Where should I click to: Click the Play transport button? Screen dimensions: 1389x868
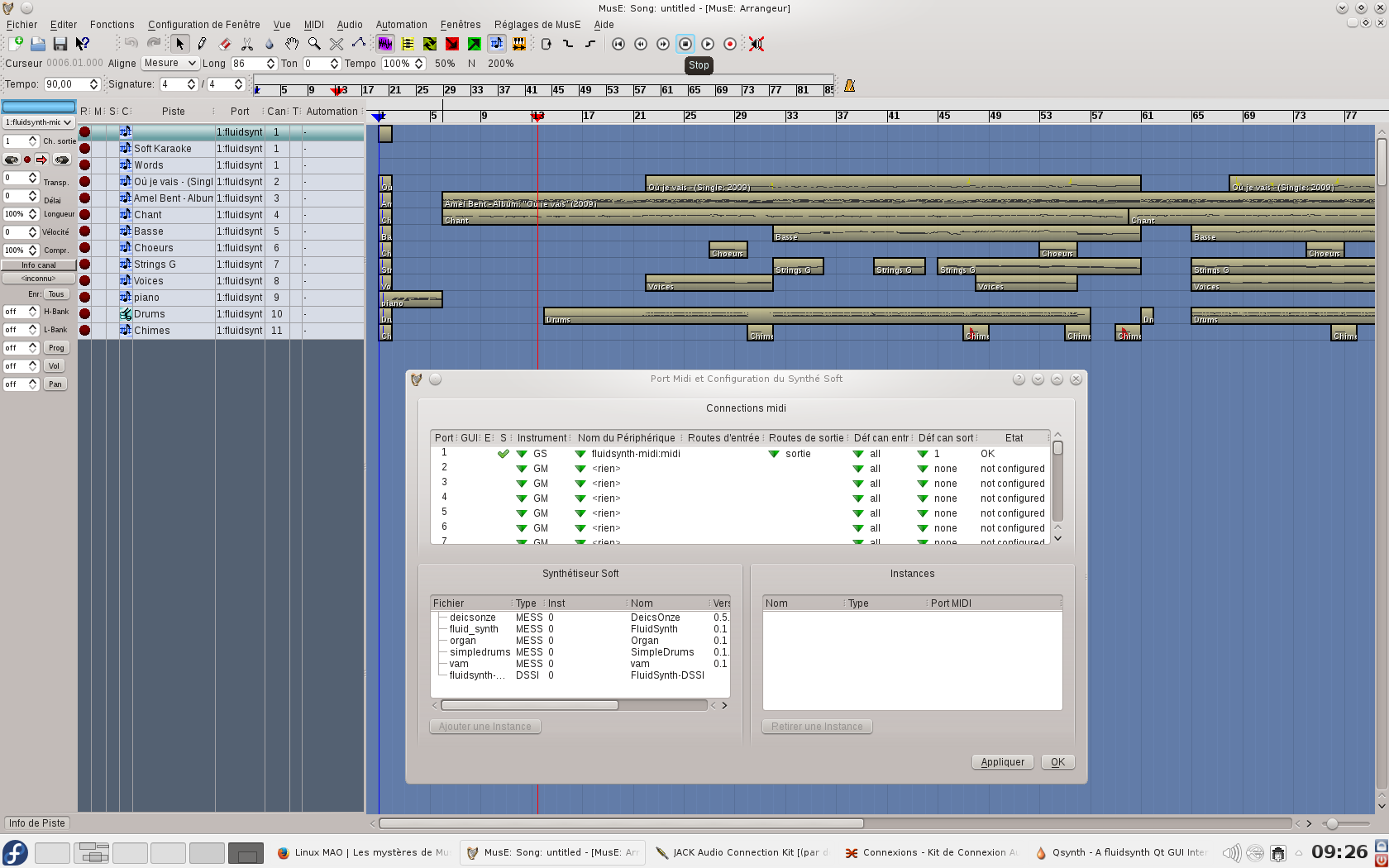708,44
